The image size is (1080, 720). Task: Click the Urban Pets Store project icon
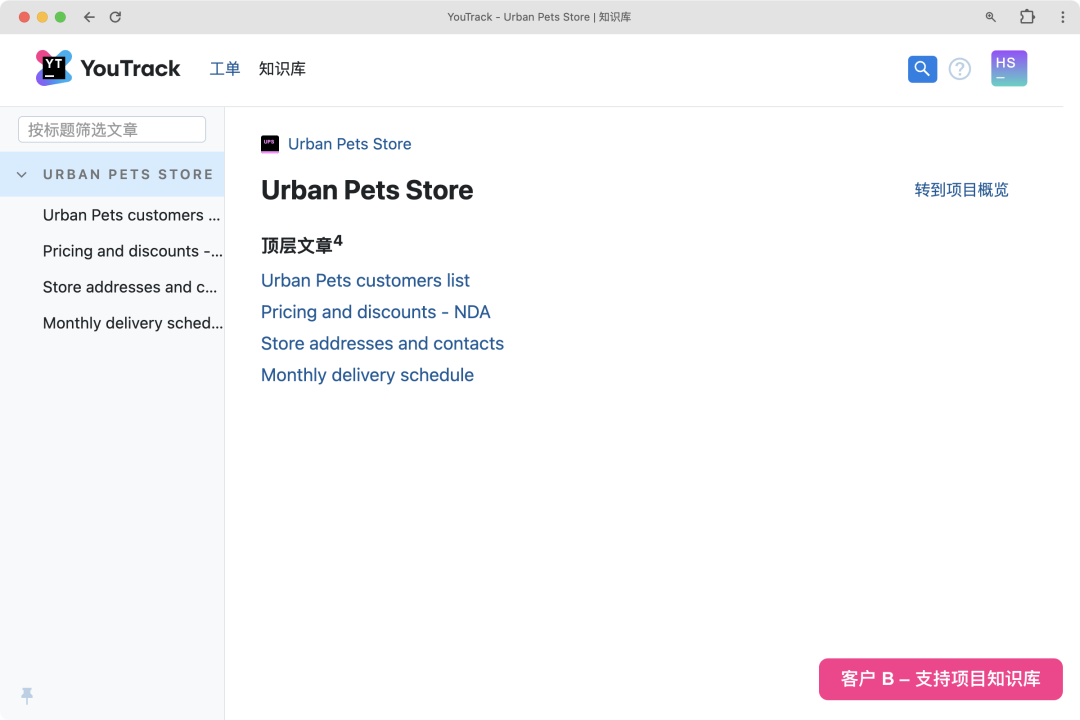pyautogui.click(x=270, y=144)
